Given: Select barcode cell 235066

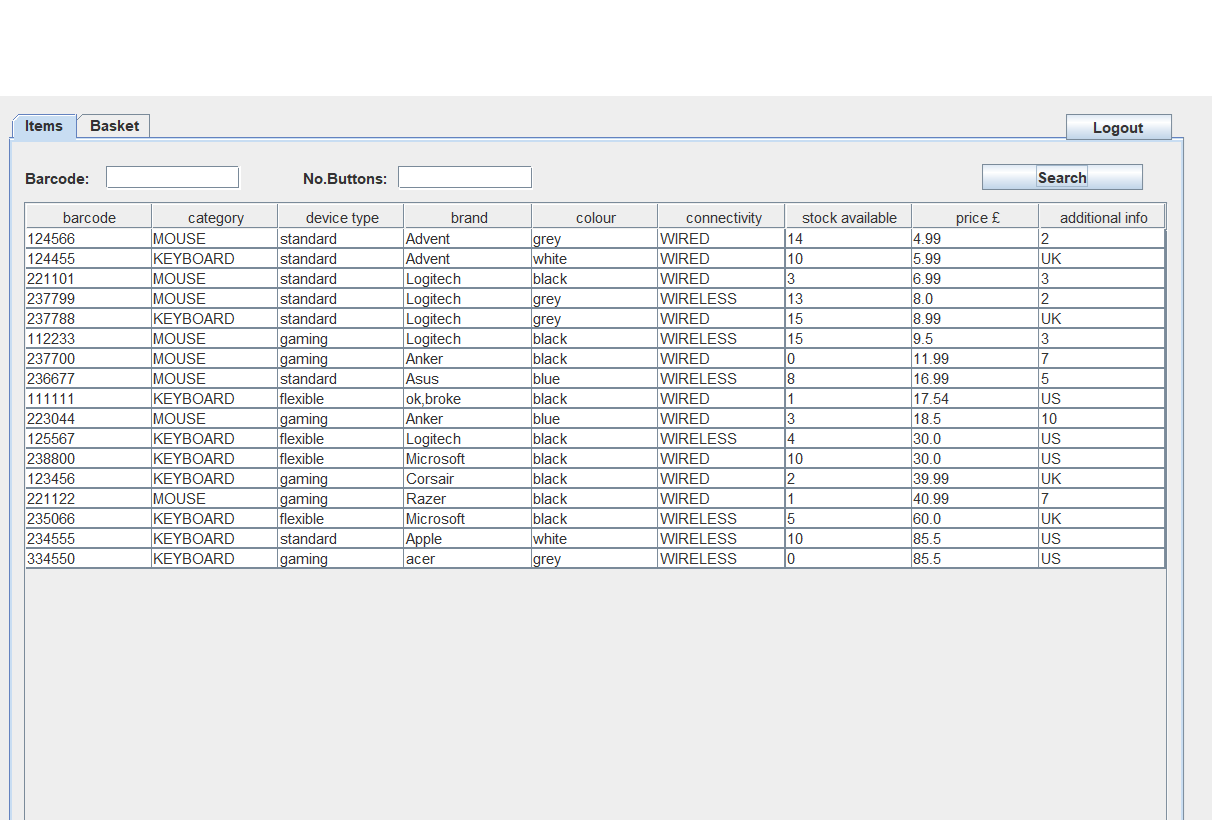Looking at the screenshot, I should tap(88, 519).
